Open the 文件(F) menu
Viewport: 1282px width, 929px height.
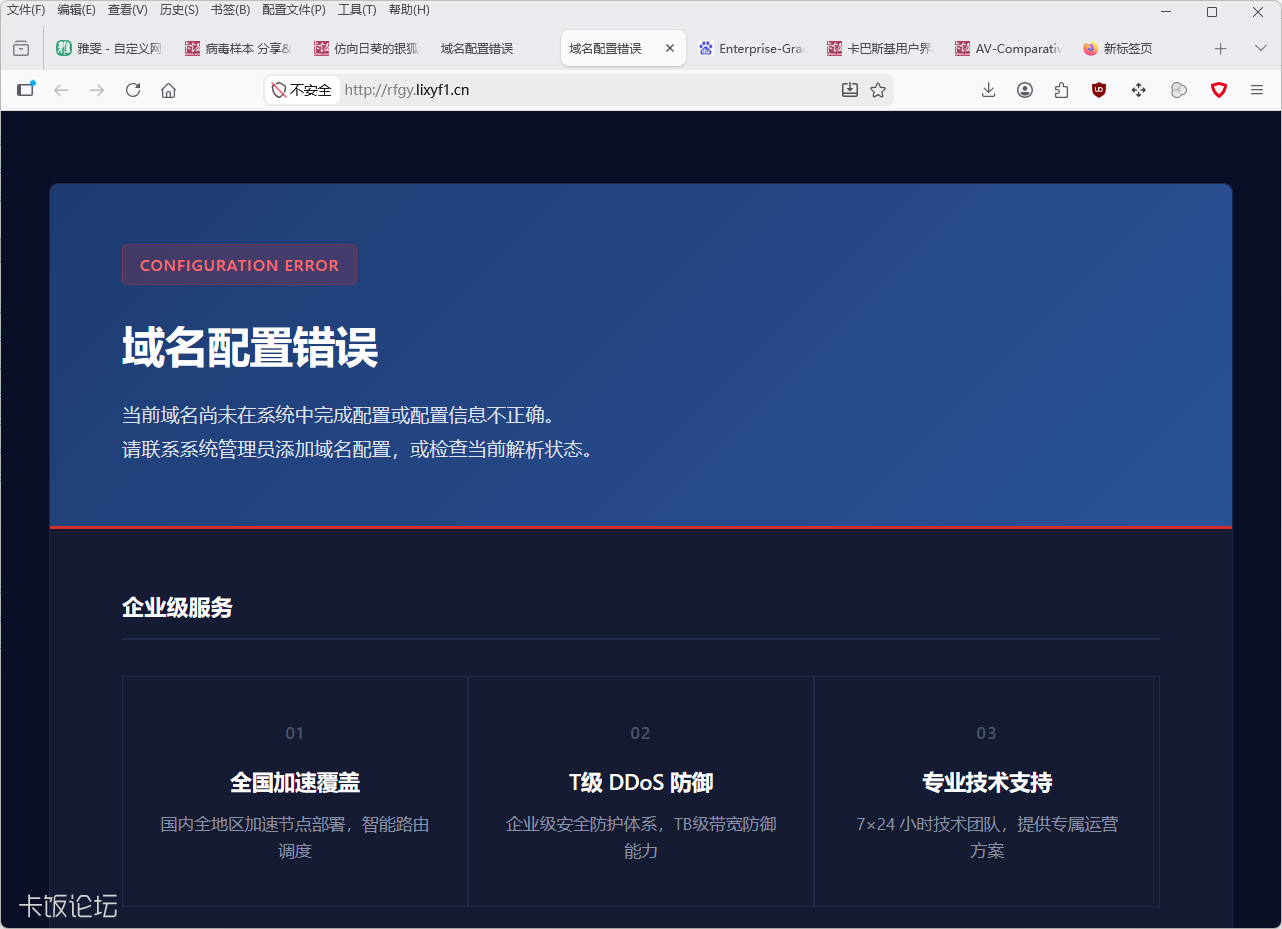(x=26, y=10)
